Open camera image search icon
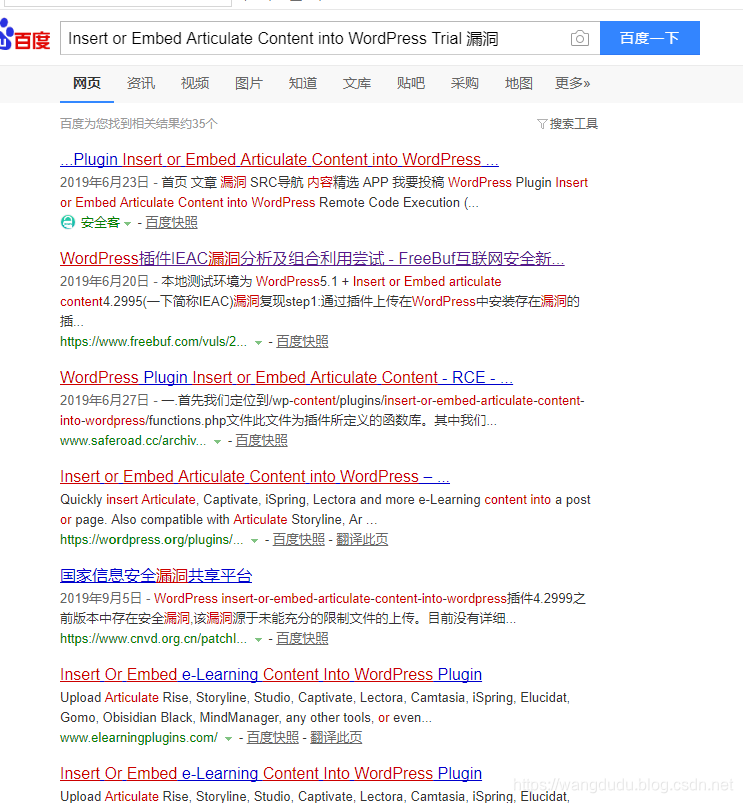Viewport: 743px width, 803px height. pos(580,38)
